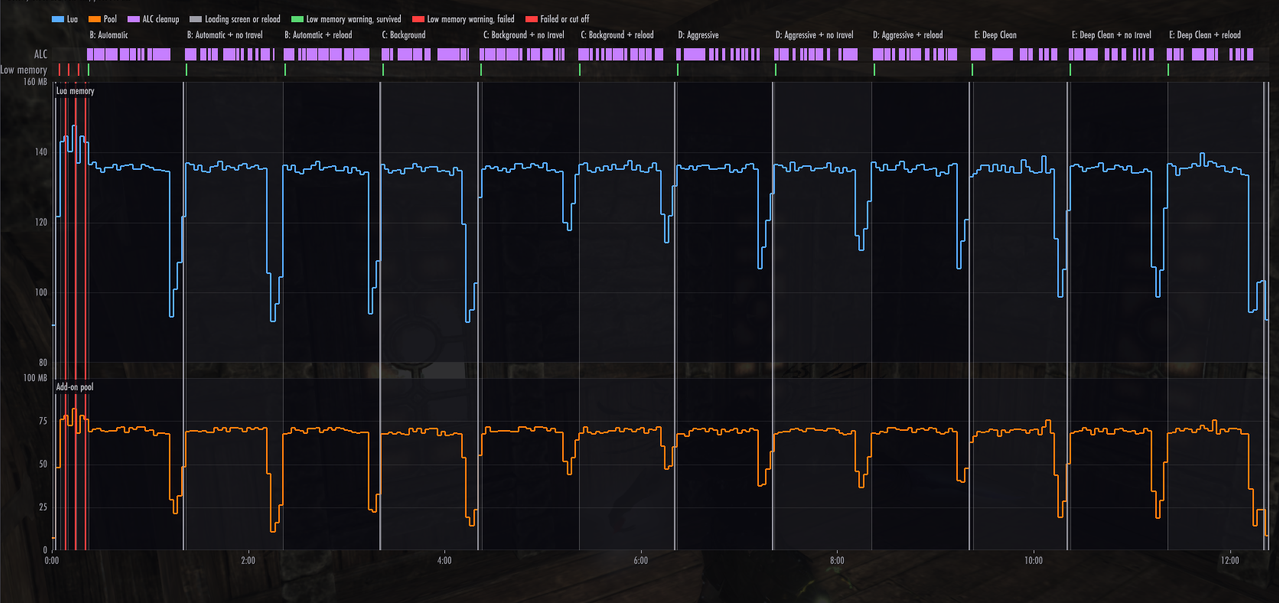Select the 8:00 time axis label
The height and width of the screenshot is (603, 1279).
pyautogui.click(x=837, y=561)
